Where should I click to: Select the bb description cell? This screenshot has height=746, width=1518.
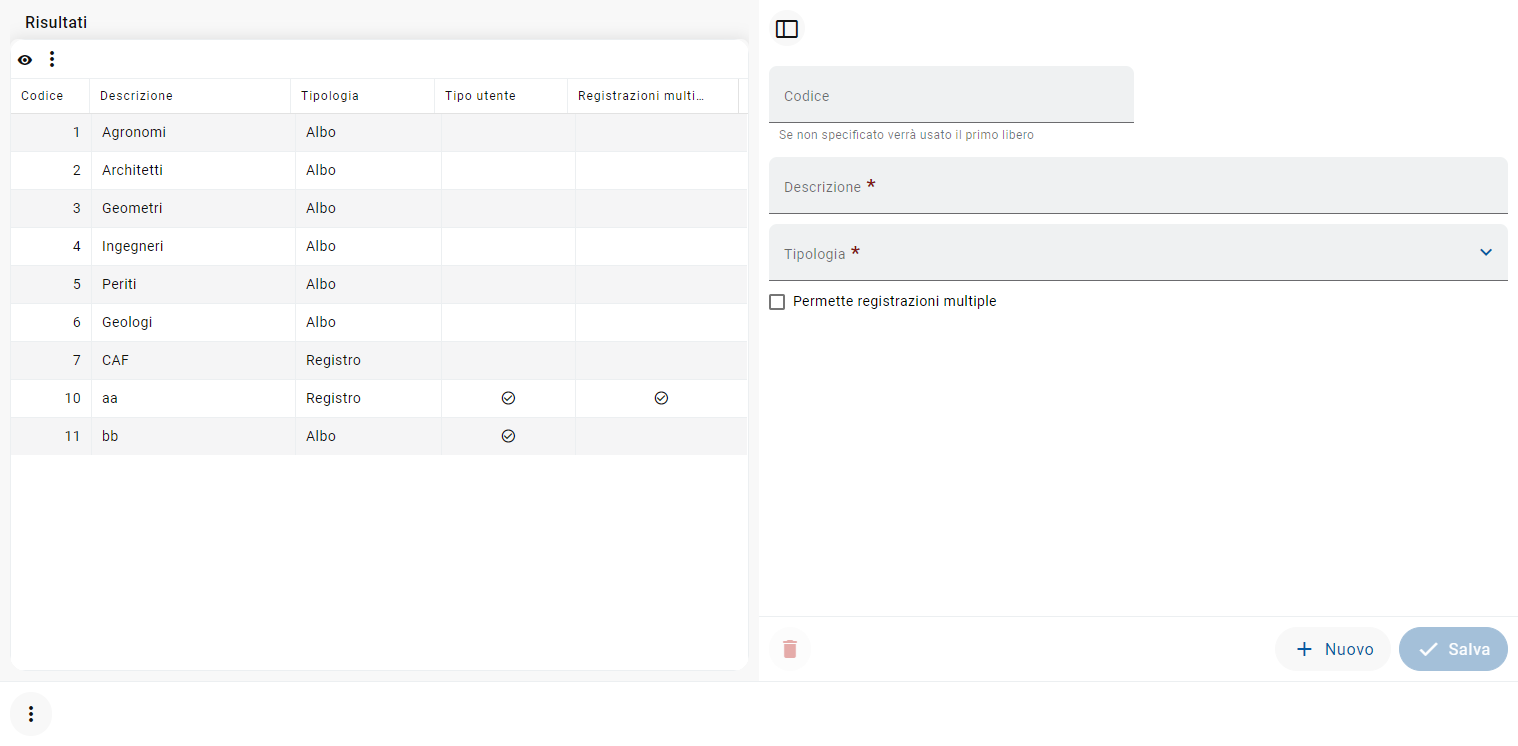193,436
